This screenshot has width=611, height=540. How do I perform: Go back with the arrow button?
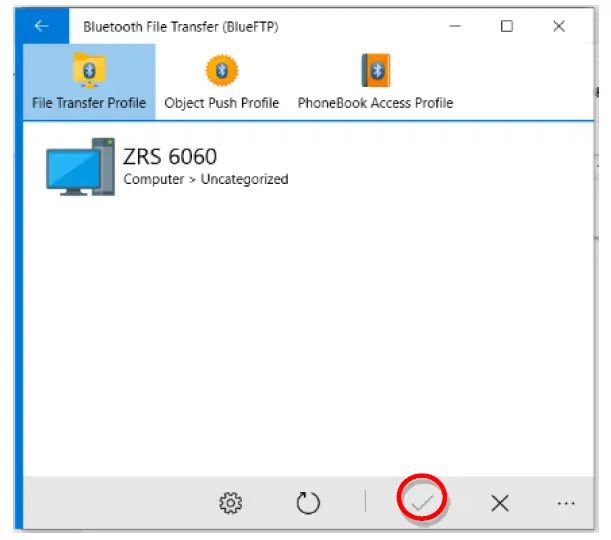point(42,26)
